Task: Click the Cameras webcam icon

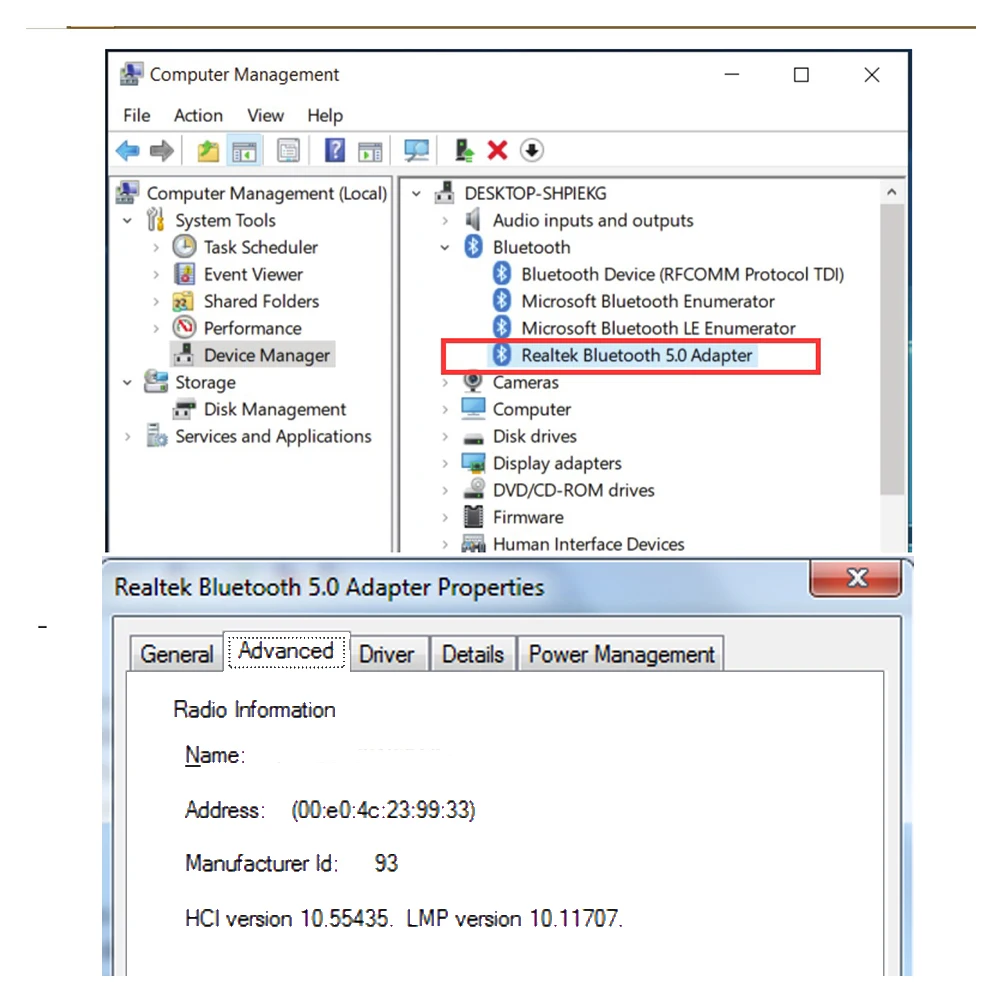Action: click(472, 382)
